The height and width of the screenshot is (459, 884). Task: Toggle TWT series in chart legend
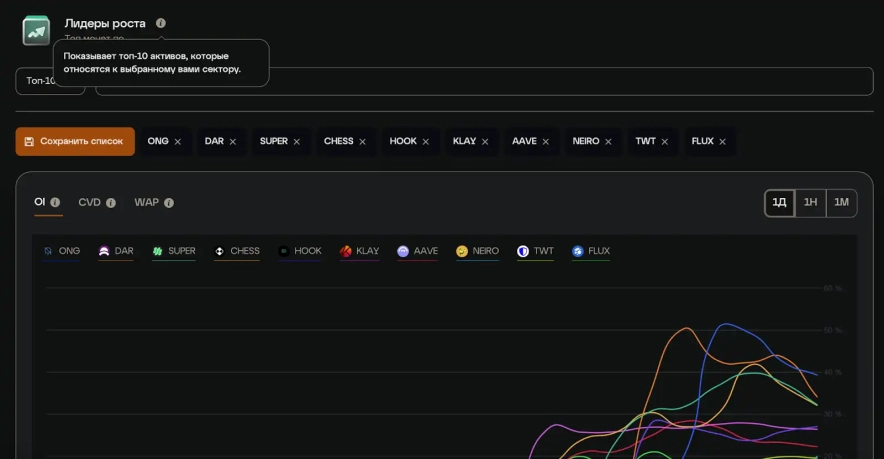click(x=535, y=251)
